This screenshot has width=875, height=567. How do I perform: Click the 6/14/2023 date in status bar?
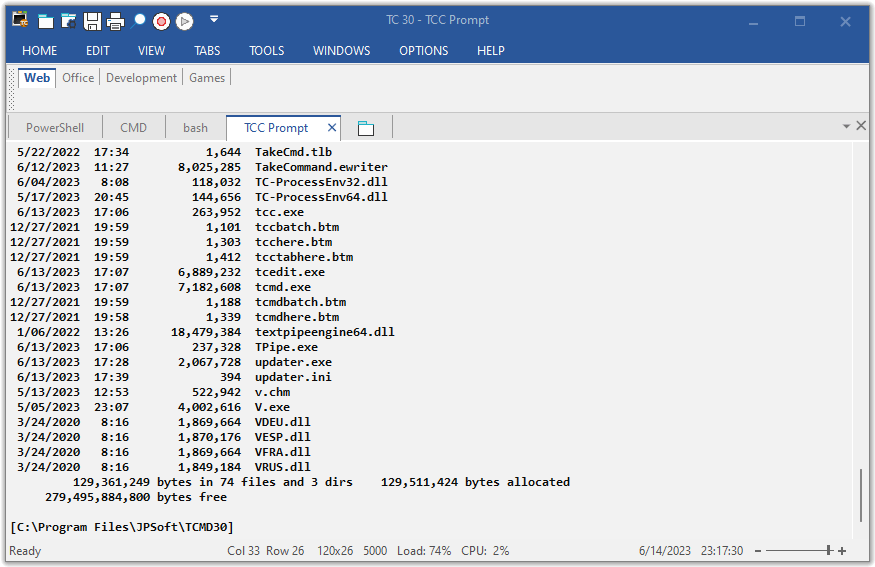[x=665, y=551]
